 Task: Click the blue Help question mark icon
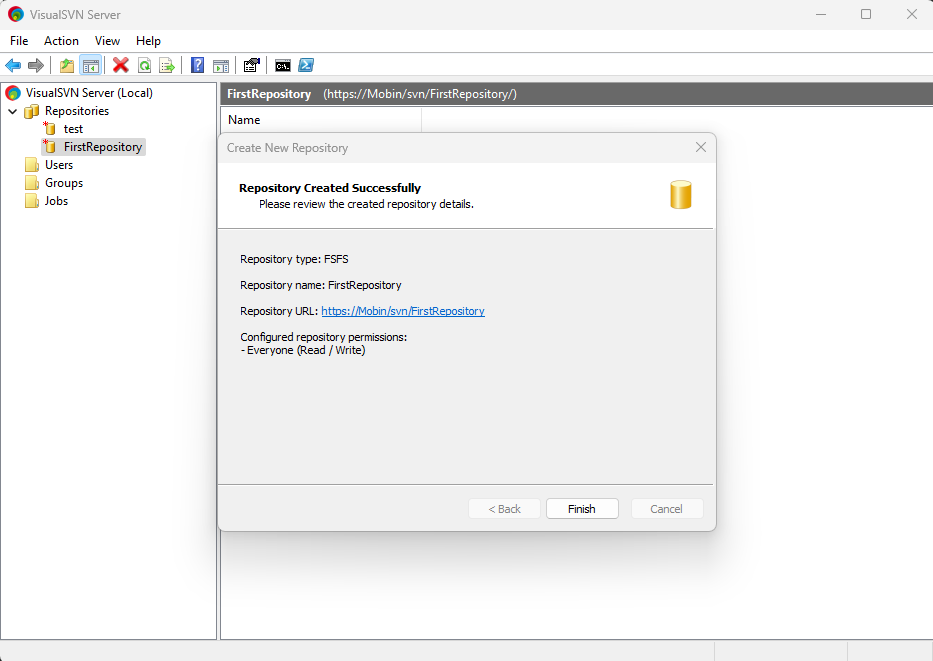[x=197, y=65]
